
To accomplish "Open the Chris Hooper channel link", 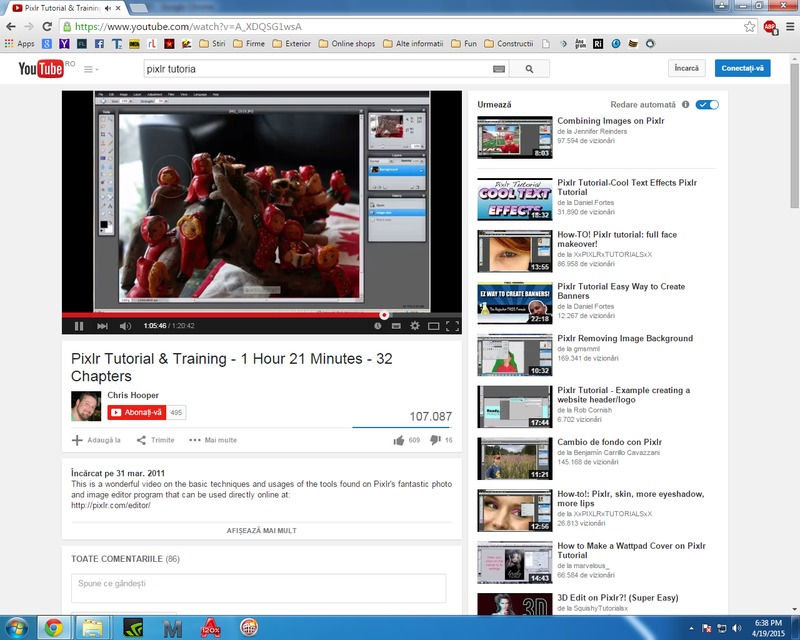I will coord(133,395).
